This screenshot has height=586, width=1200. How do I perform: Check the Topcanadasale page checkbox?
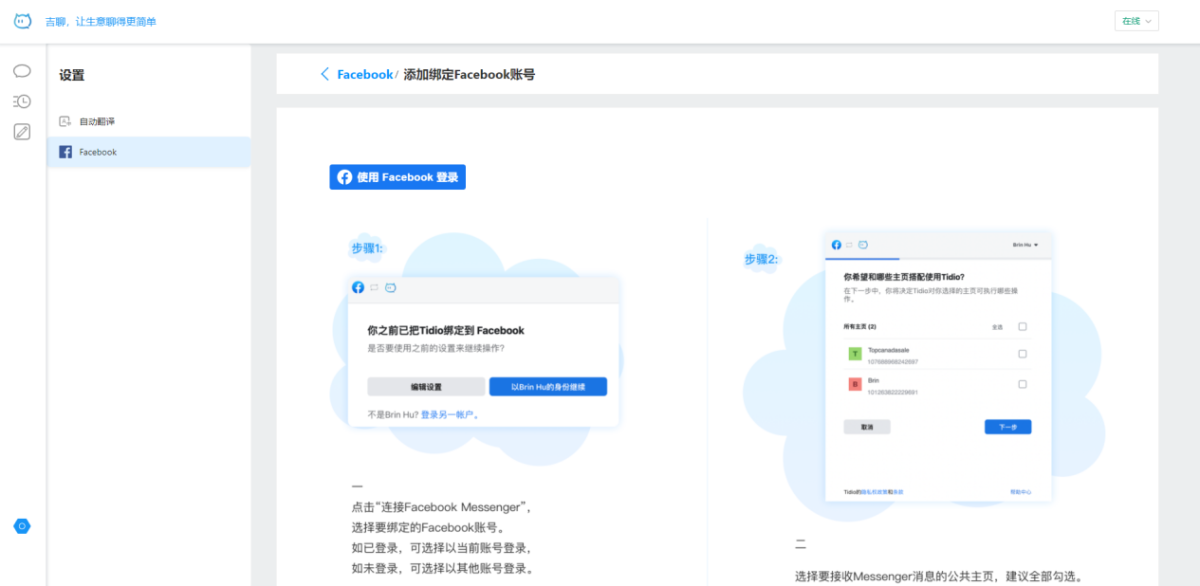[x=1022, y=354]
